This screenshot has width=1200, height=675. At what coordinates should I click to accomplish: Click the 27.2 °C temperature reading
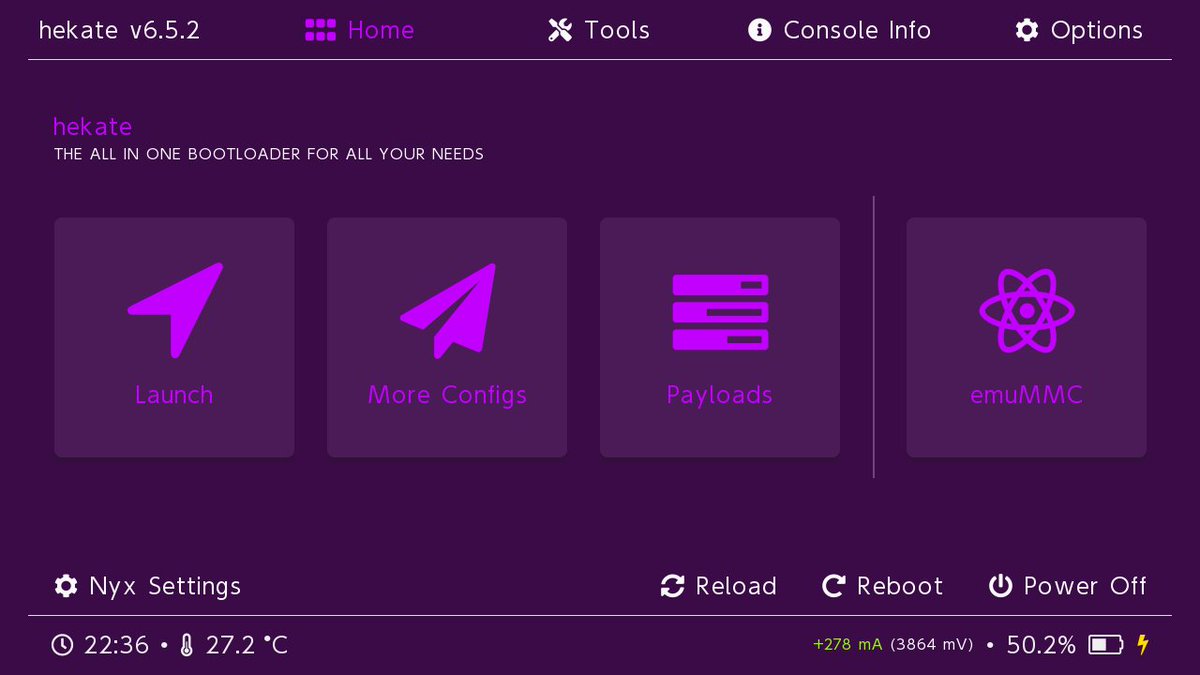point(247,645)
